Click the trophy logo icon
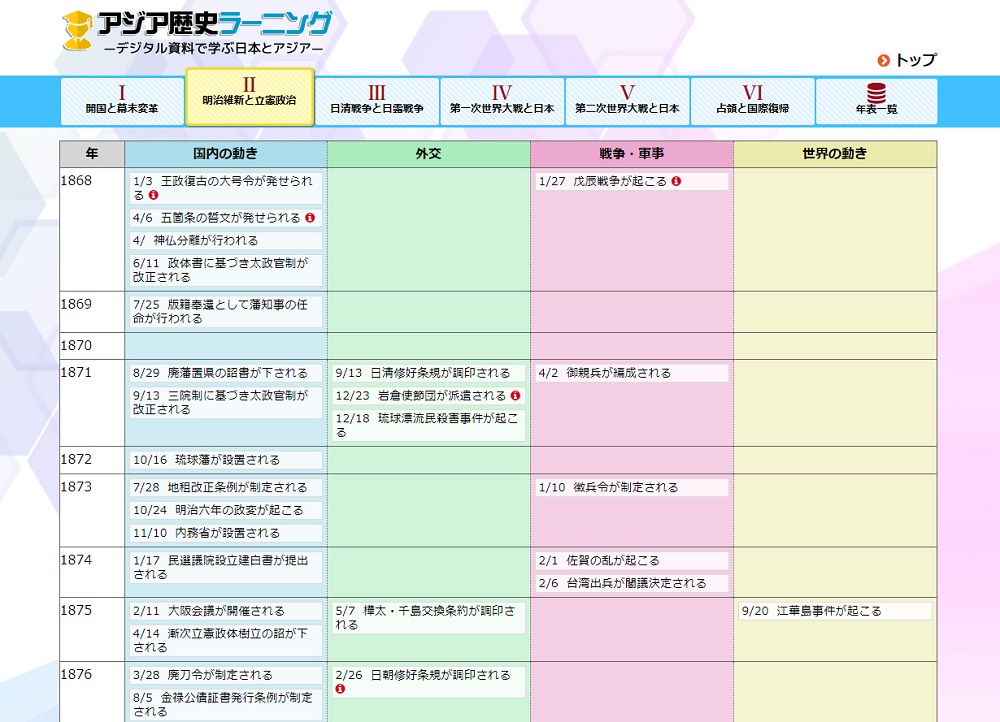Image resolution: width=1000 pixels, height=722 pixels. (x=76, y=31)
